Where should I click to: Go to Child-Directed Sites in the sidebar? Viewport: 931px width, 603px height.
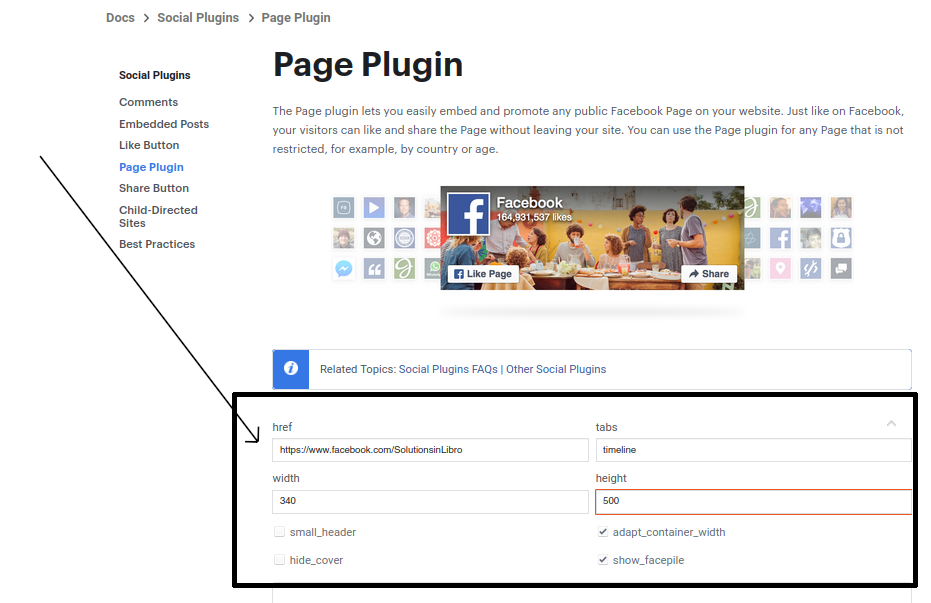(158, 217)
